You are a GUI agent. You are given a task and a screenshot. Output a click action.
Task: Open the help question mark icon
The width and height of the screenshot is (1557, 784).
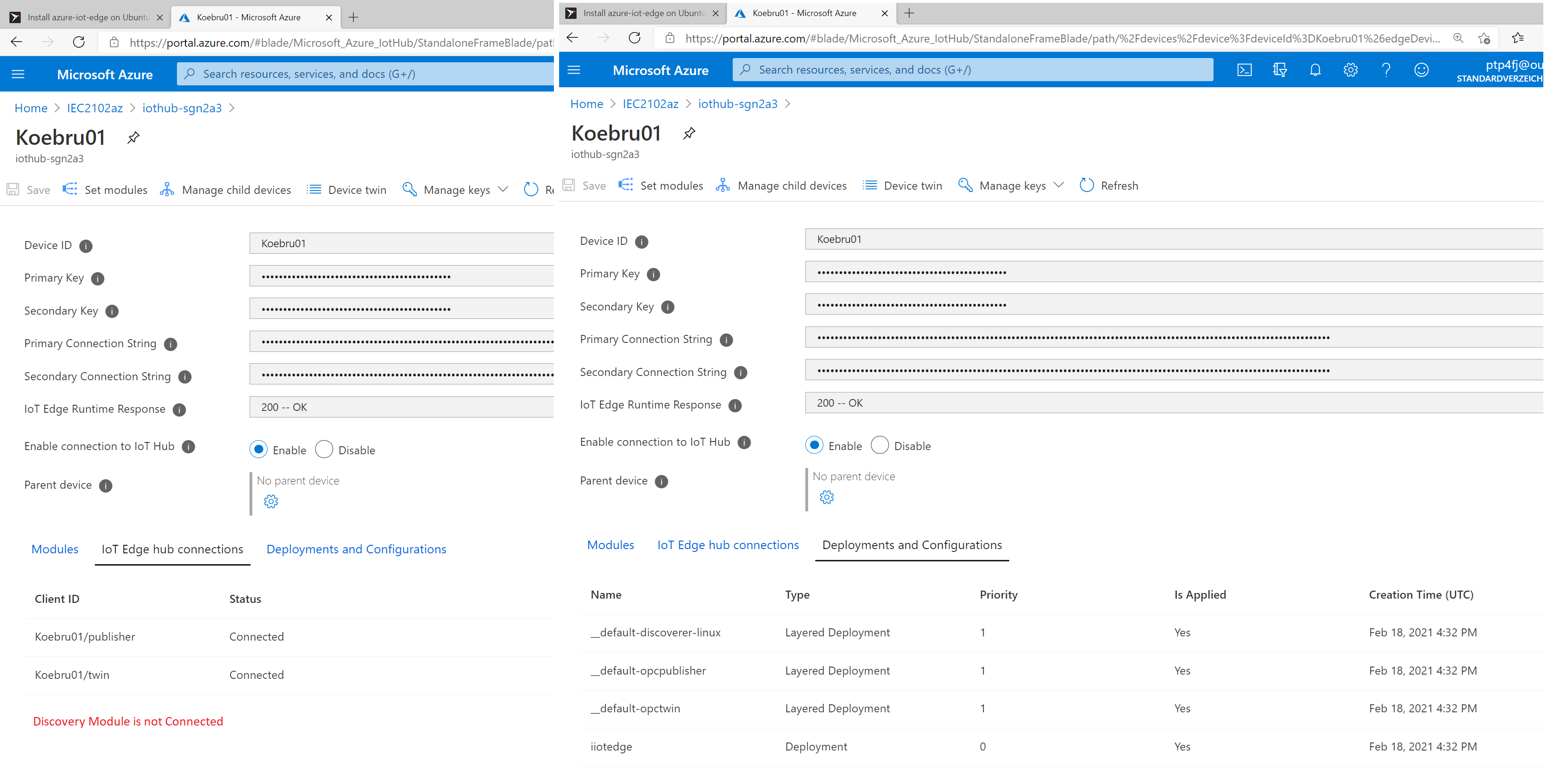(x=1386, y=70)
